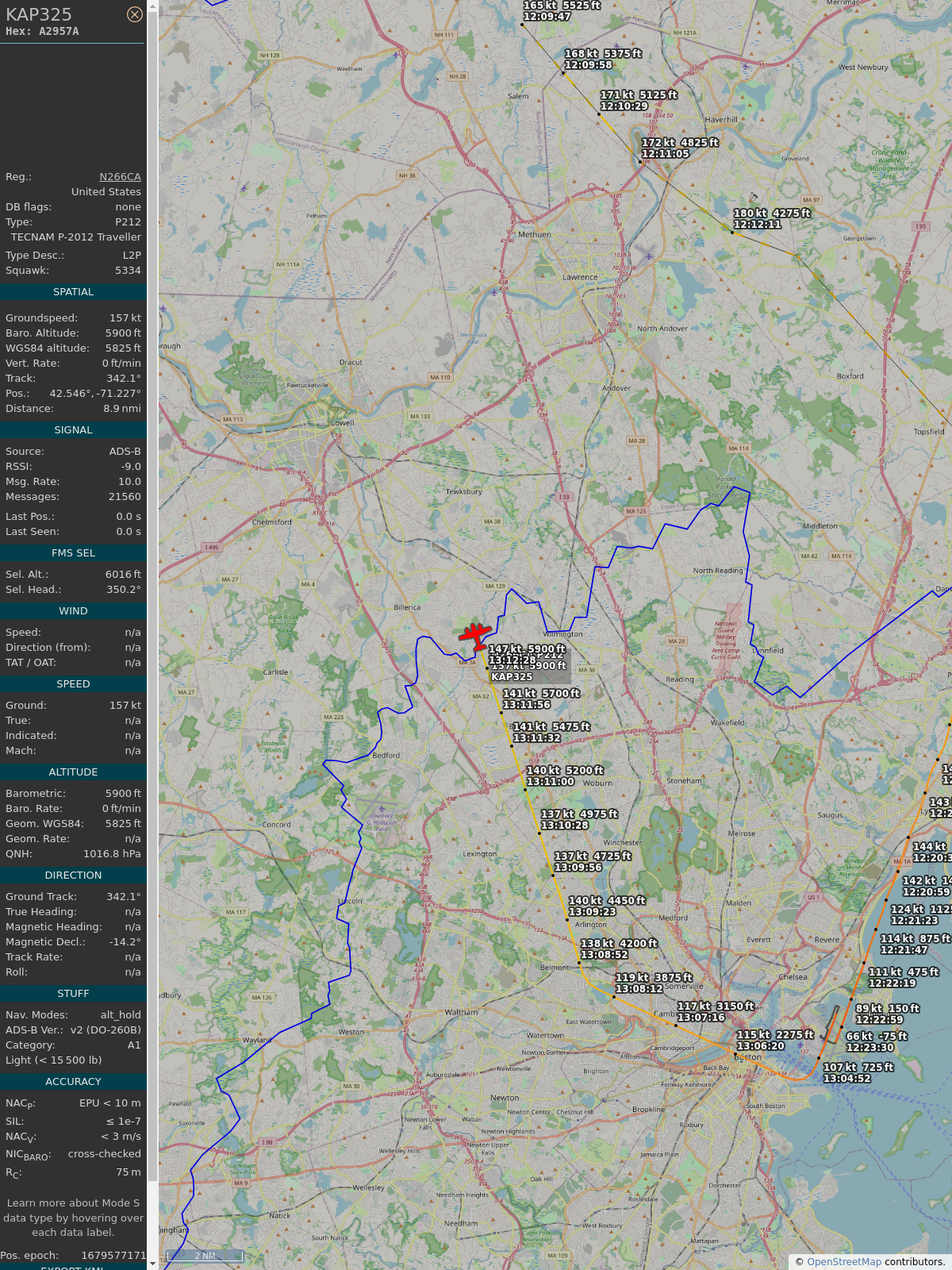Click the Export KML button

click(x=73, y=1267)
